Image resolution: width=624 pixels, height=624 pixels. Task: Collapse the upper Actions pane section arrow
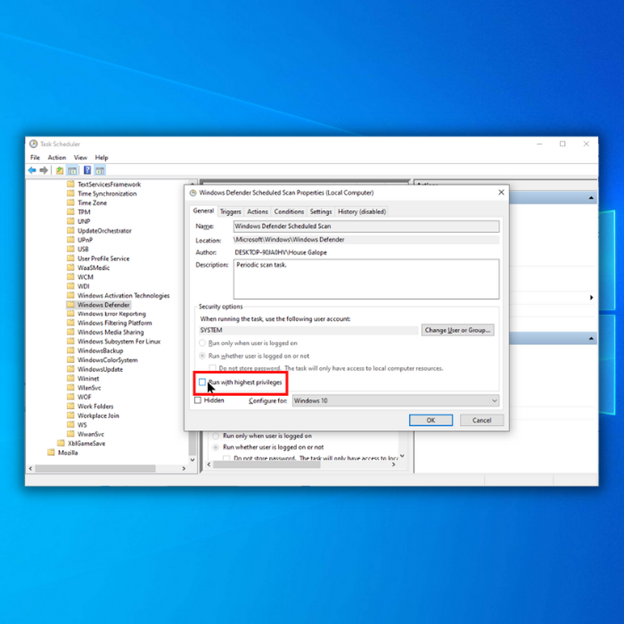coord(591,198)
